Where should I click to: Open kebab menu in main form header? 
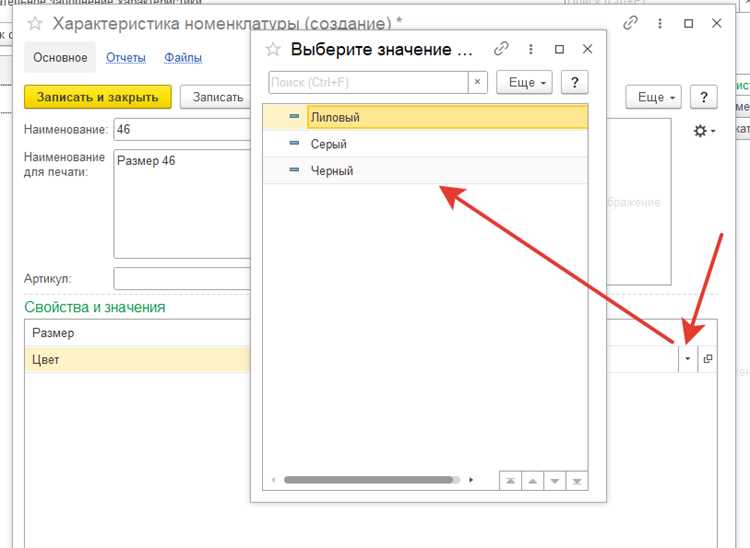click(x=660, y=23)
